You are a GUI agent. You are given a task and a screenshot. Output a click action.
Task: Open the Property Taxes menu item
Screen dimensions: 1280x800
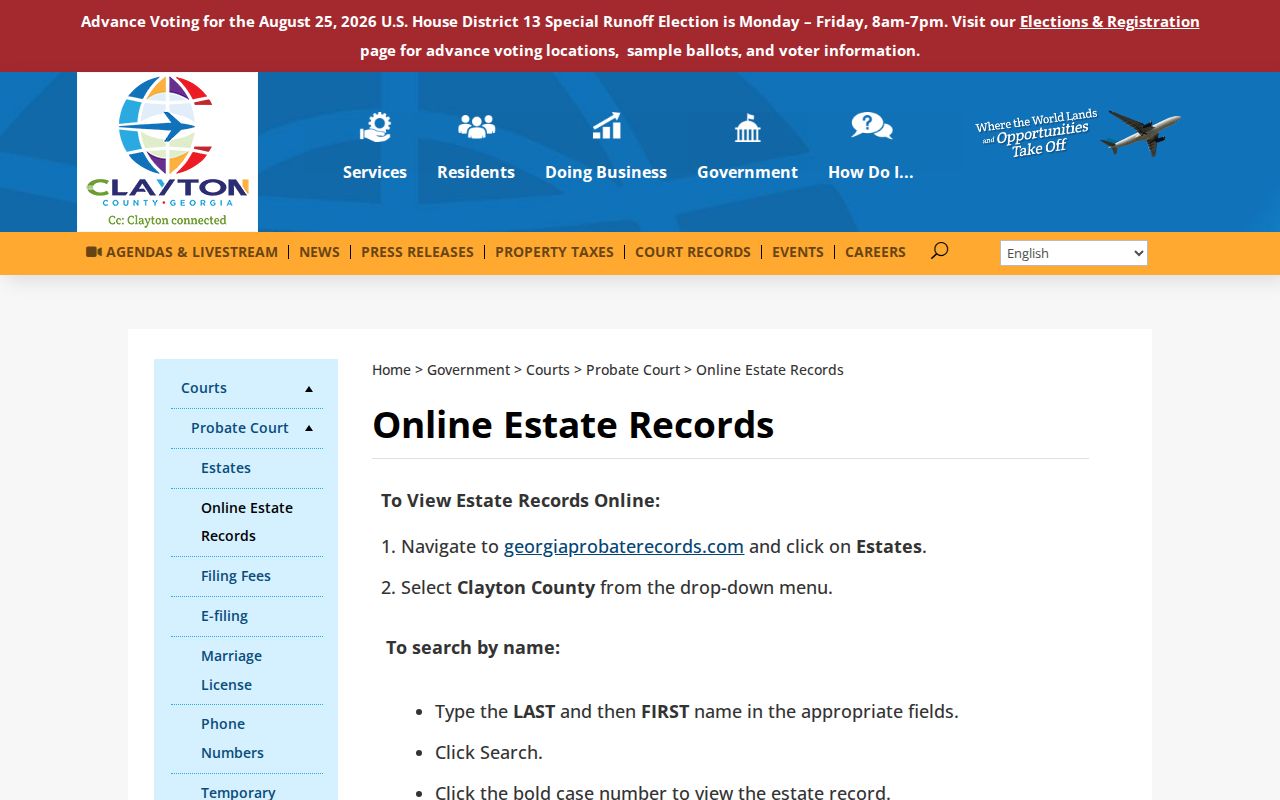tap(554, 252)
